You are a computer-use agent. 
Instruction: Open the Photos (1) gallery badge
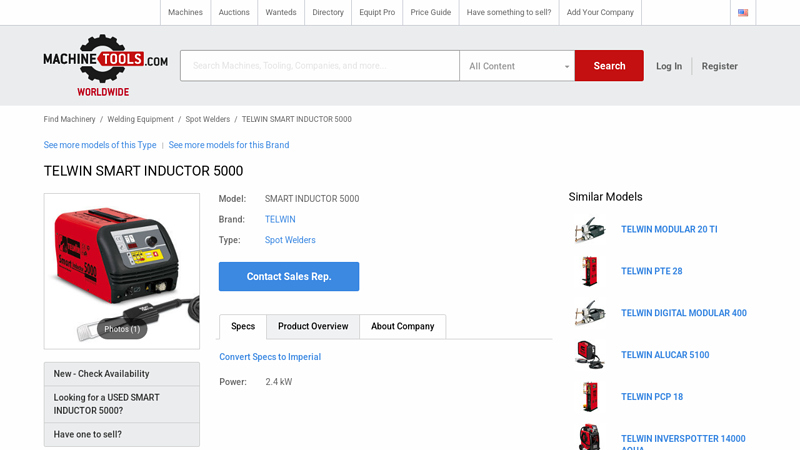122,329
